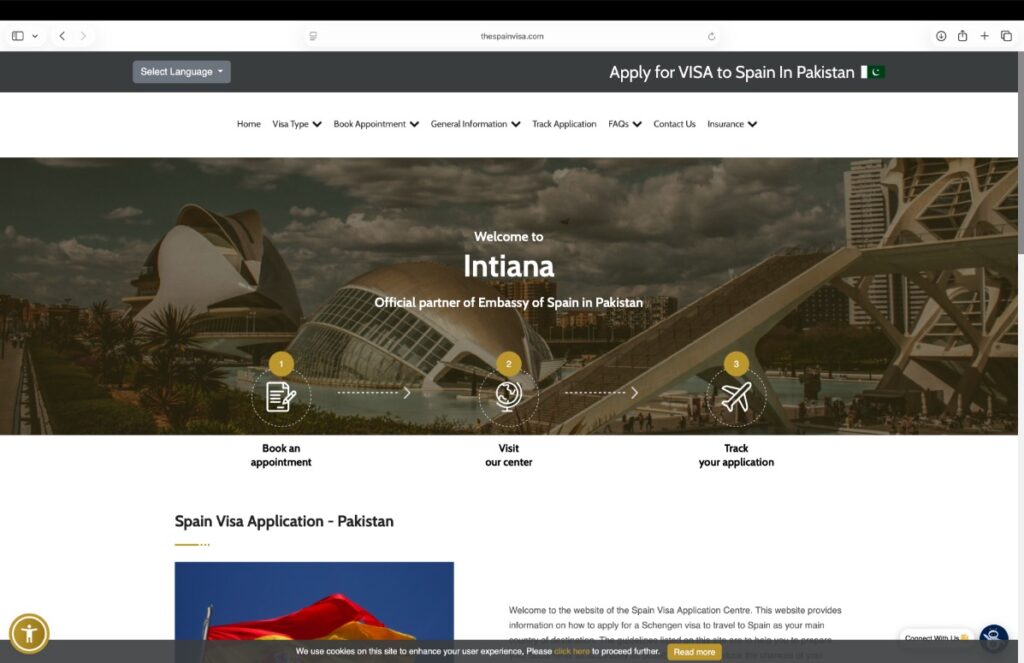Reload the page with the refresh icon
The height and width of the screenshot is (663, 1024).
coord(711,36)
